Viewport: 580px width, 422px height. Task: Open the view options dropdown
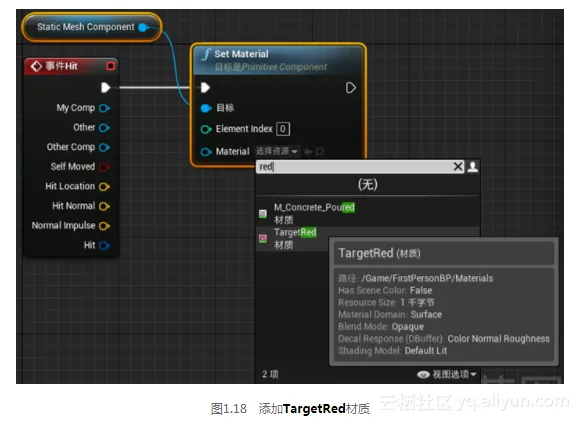point(446,374)
